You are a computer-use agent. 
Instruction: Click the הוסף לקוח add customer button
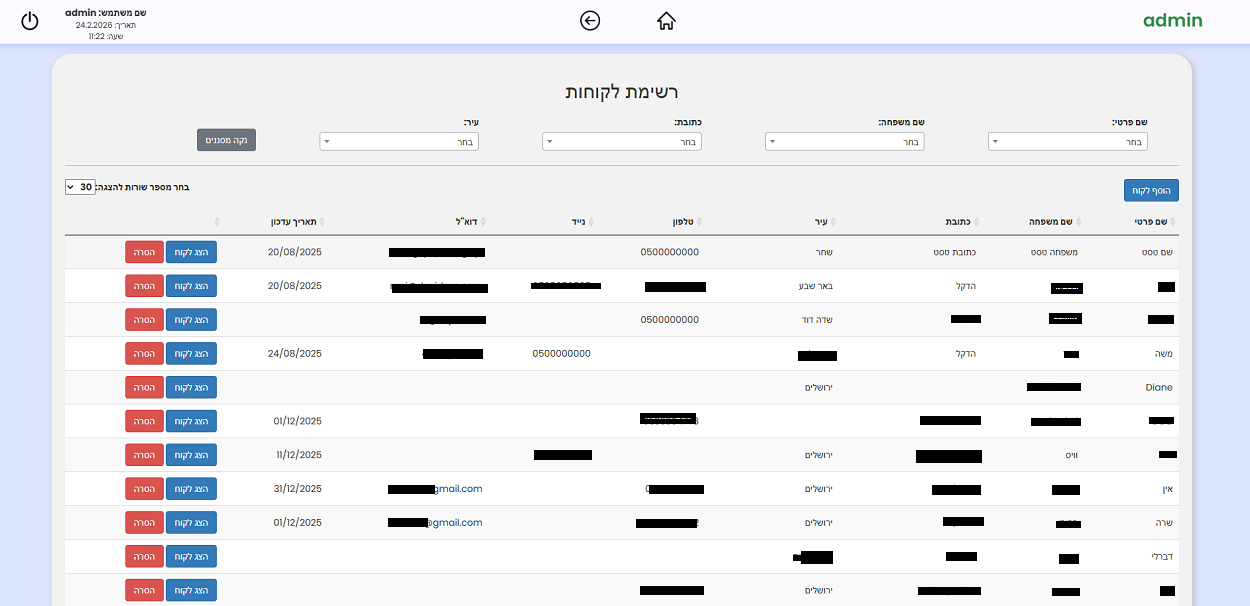(x=1151, y=190)
